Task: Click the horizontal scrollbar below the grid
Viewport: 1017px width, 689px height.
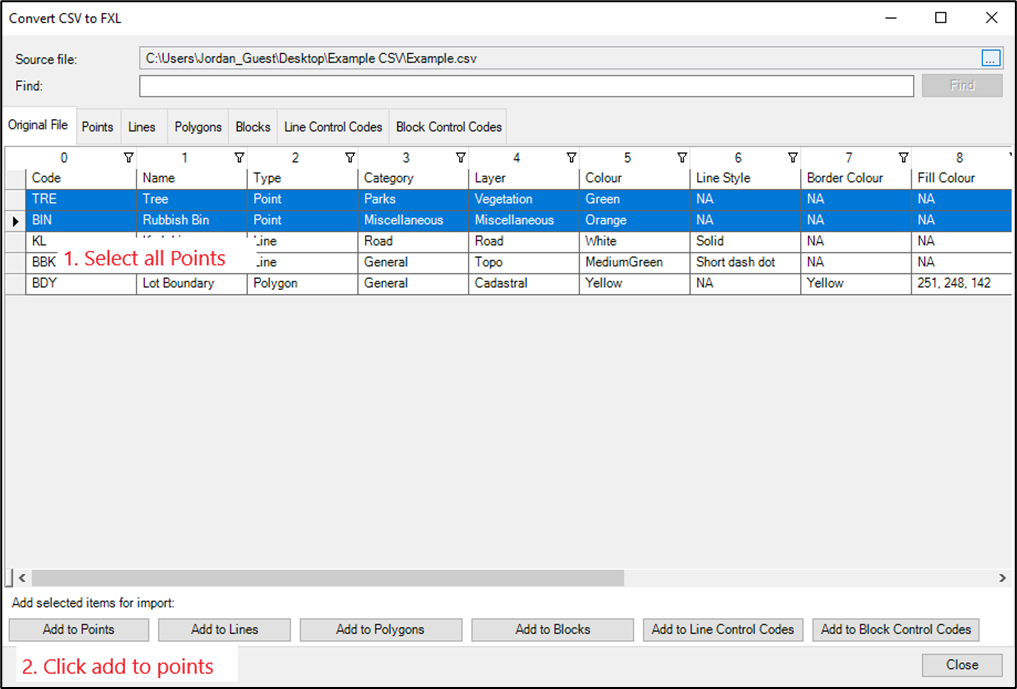Action: [x=320, y=577]
